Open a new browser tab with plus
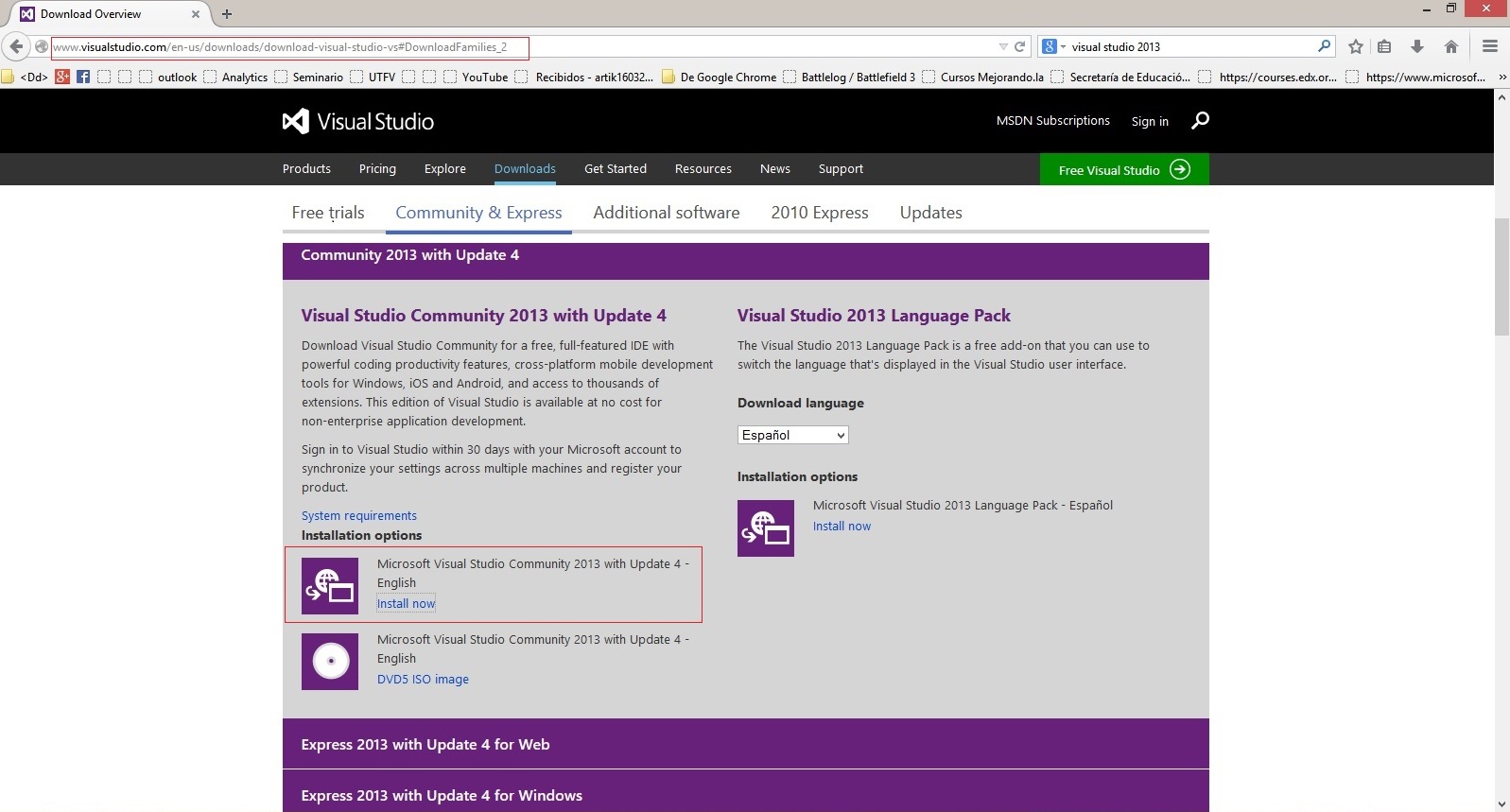 pyautogui.click(x=227, y=13)
